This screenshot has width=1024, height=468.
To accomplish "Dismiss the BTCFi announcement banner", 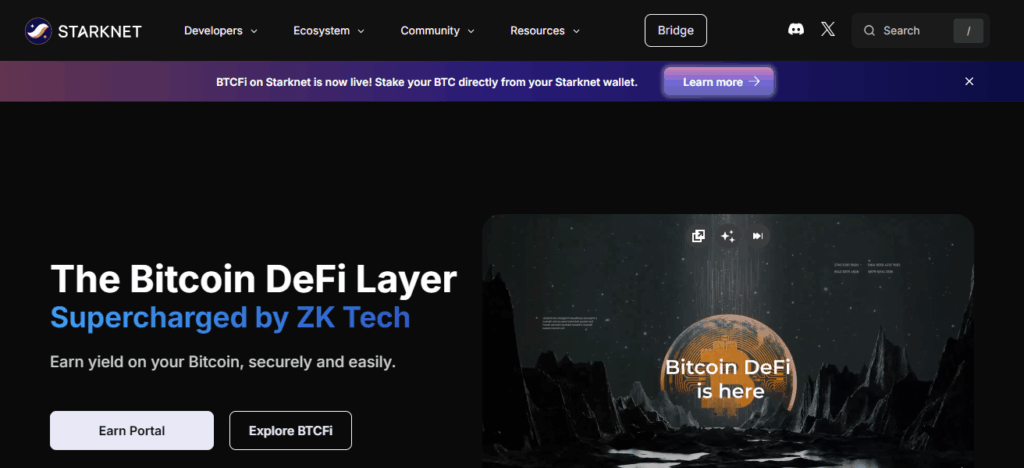I will pyautogui.click(x=969, y=82).
